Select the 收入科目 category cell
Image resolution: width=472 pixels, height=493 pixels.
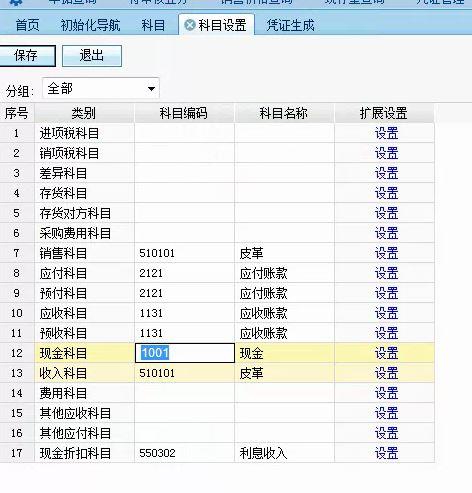tap(84, 373)
